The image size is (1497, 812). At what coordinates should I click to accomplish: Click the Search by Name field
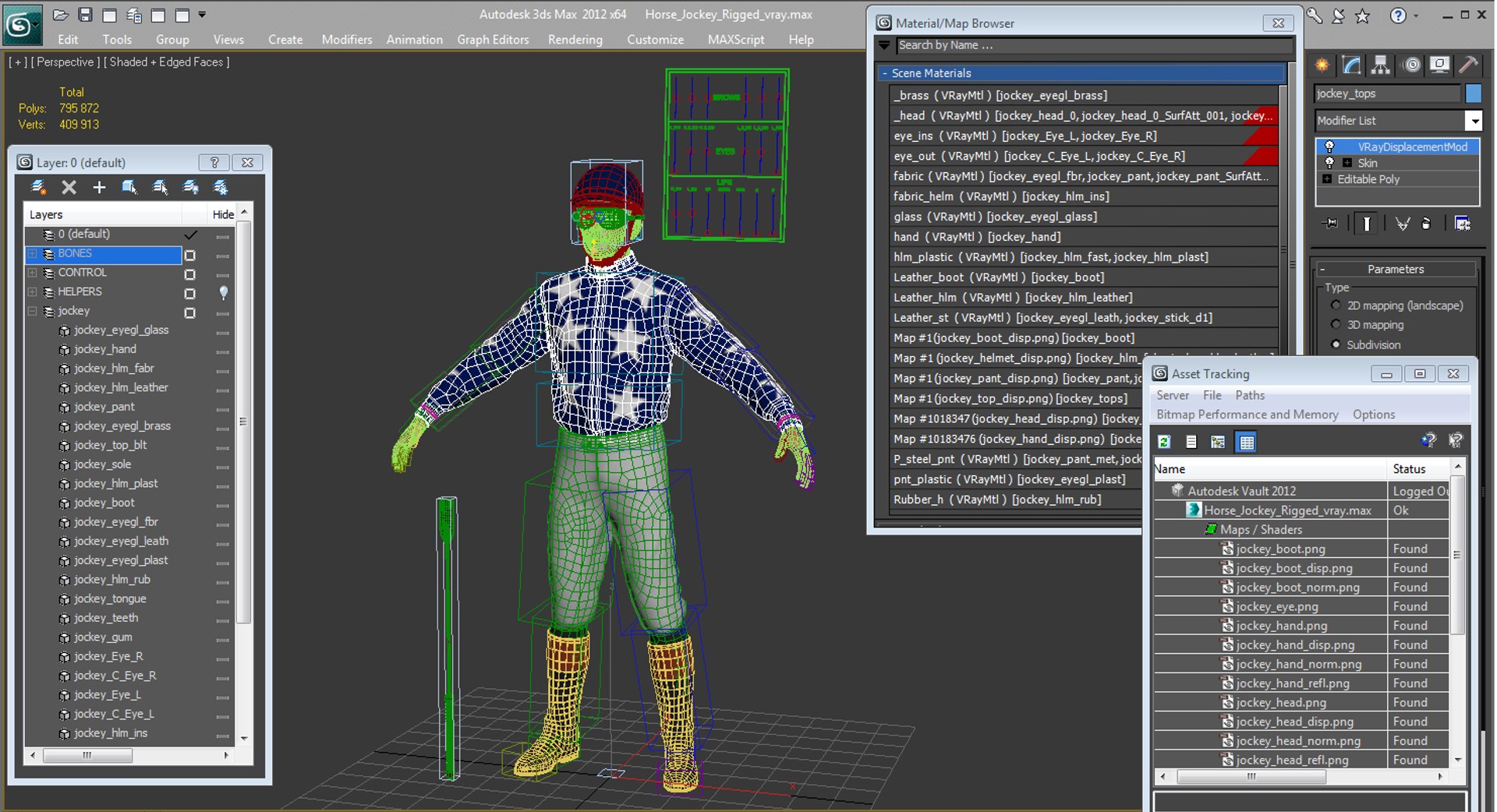pyautogui.click(x=1095, y=45)
